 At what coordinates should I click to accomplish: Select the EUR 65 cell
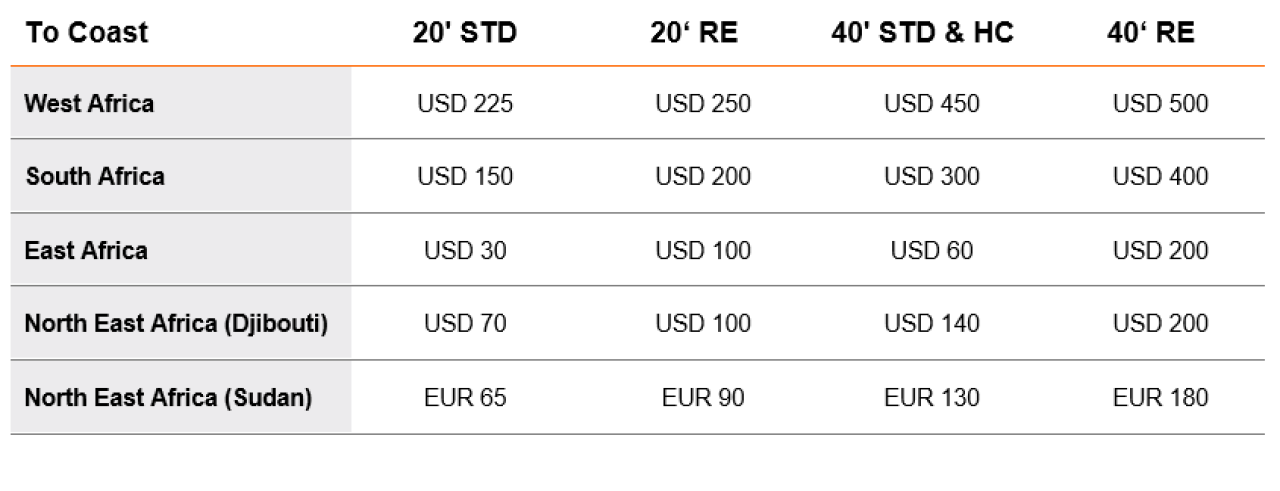[465, 398]
